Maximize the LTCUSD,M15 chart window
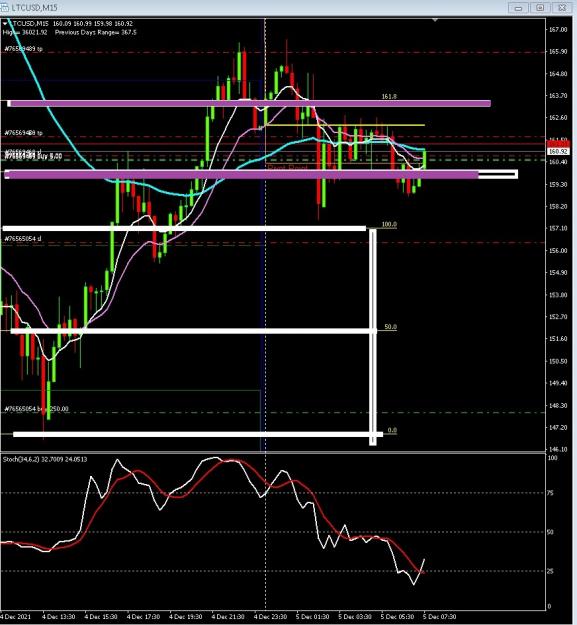 point(540,8)
